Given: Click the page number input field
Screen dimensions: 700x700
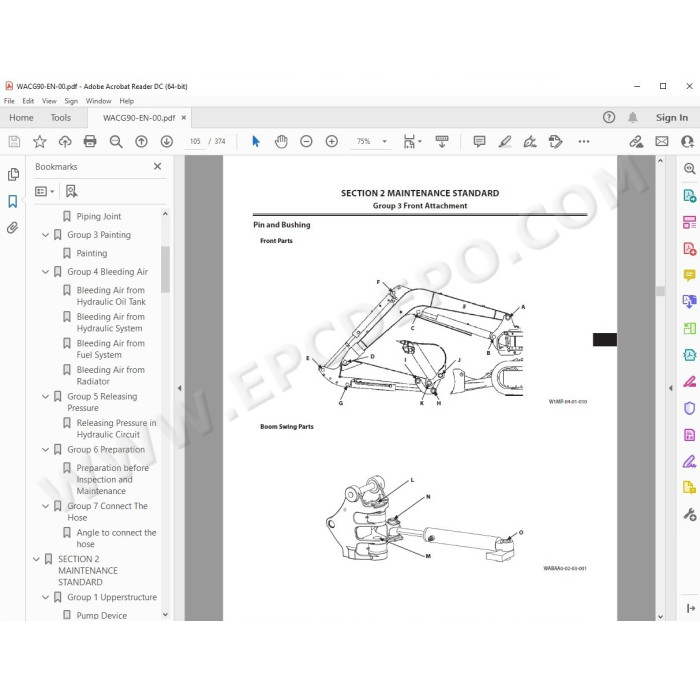Looking at the screenshot, I should click(x=195, y=142).
